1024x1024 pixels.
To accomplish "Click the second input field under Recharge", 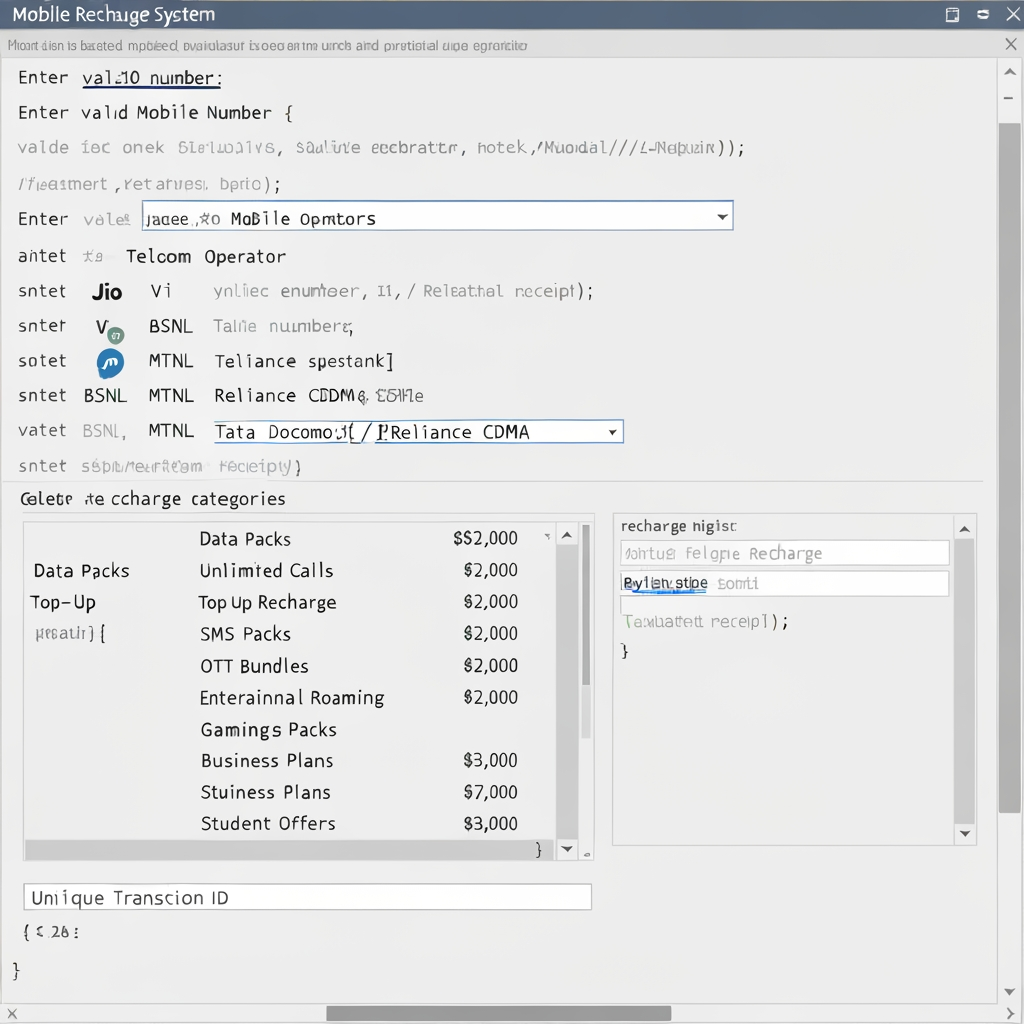I will (784, 583).
